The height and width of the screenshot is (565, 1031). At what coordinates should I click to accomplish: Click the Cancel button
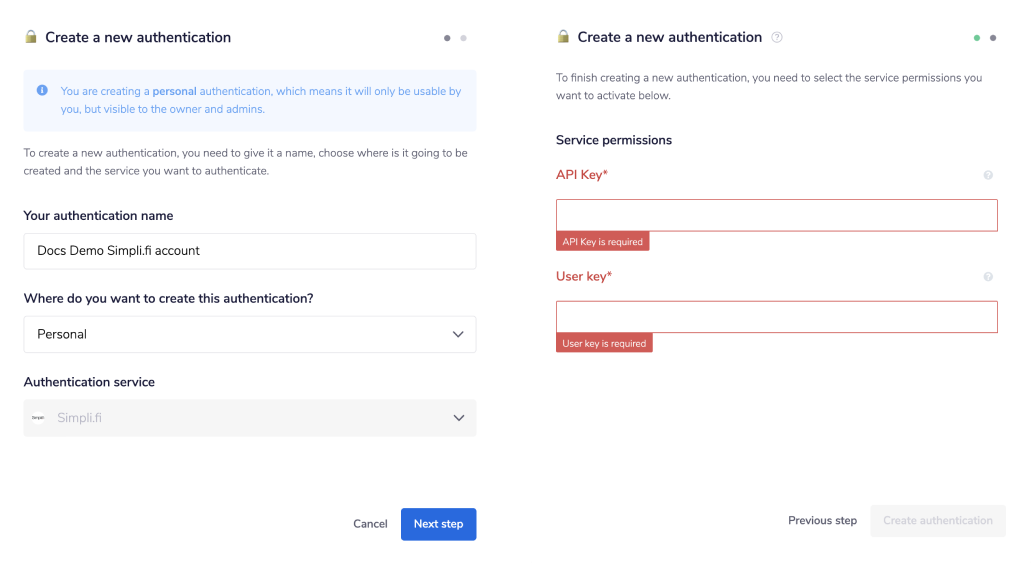[x=370, y=524]
